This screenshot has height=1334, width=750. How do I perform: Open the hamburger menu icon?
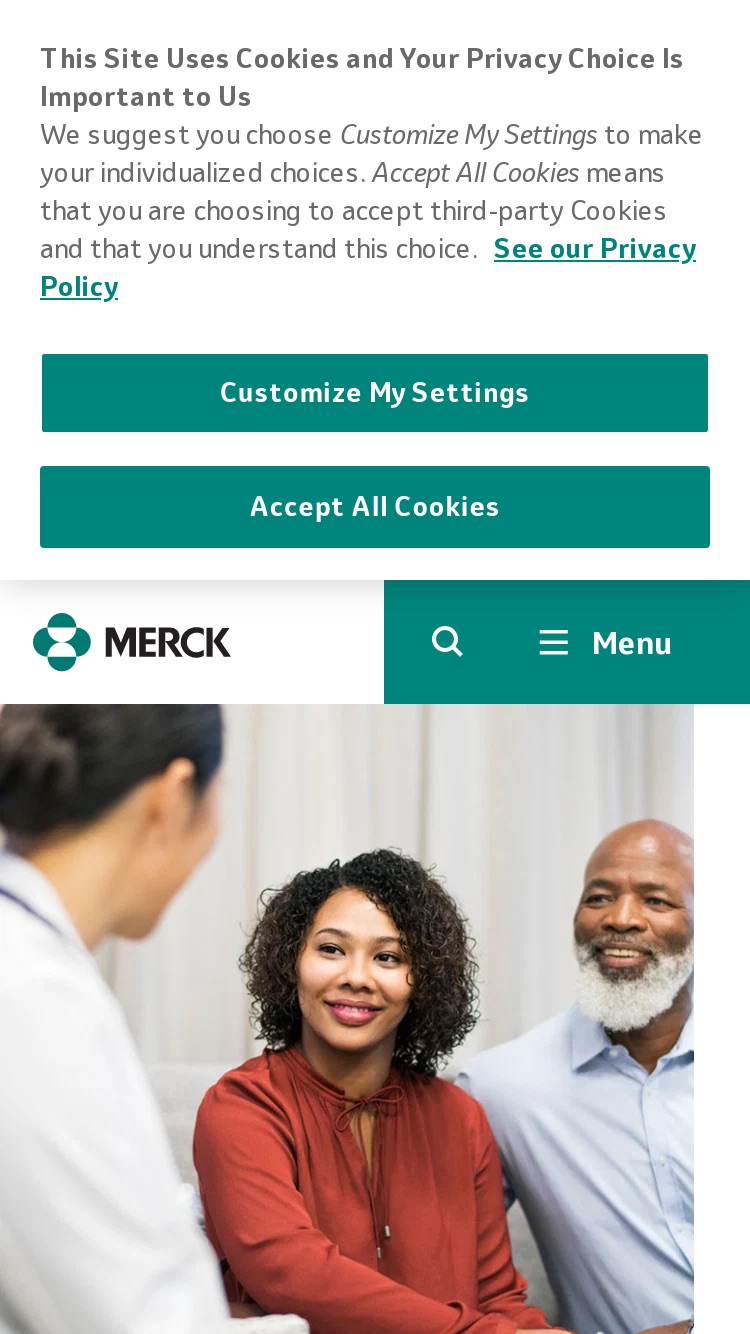[553, 642]
